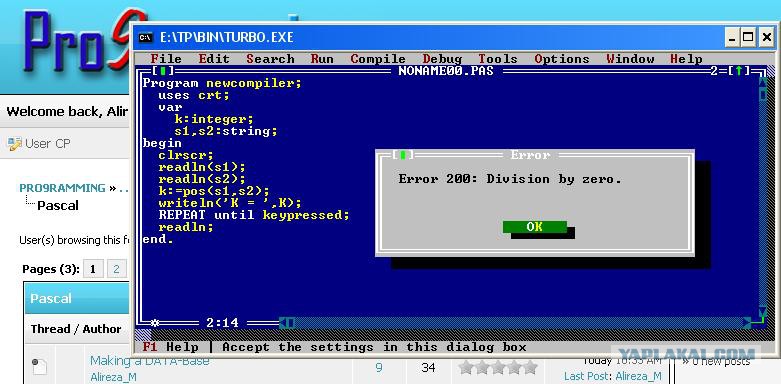Open the File menu in Turbo Pascal
The image size is (781, 384).
click(x=166, y=59)
